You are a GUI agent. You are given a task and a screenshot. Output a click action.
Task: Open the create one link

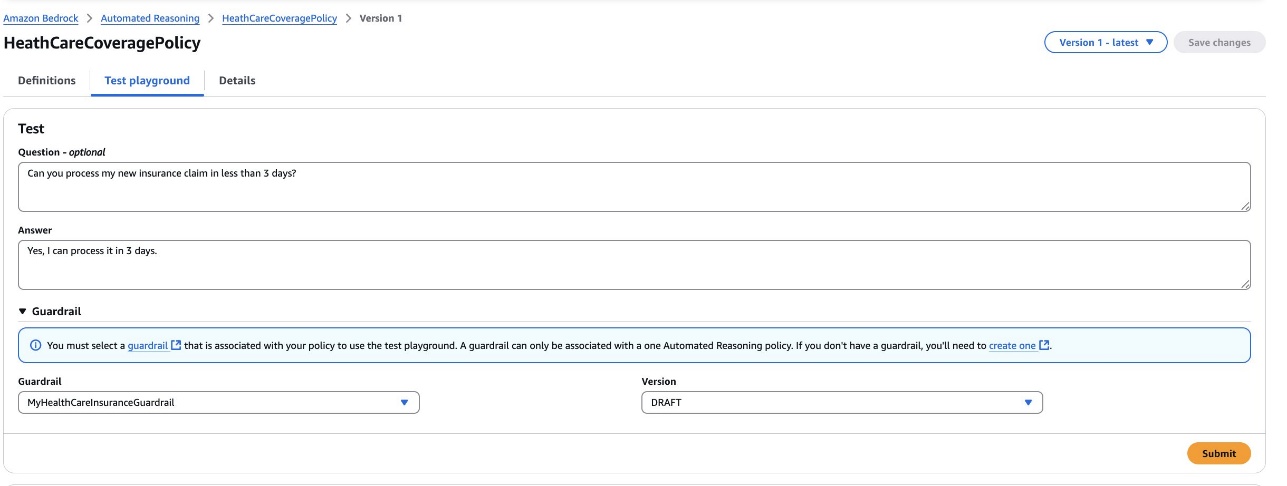tap(1012, 346)
